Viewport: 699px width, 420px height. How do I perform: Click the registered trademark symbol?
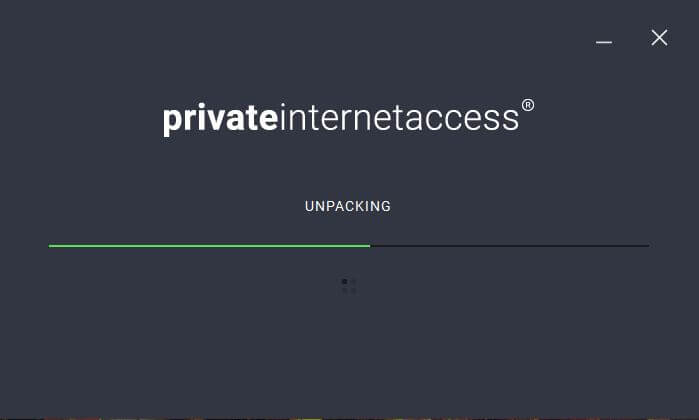(x=528, y=105)
